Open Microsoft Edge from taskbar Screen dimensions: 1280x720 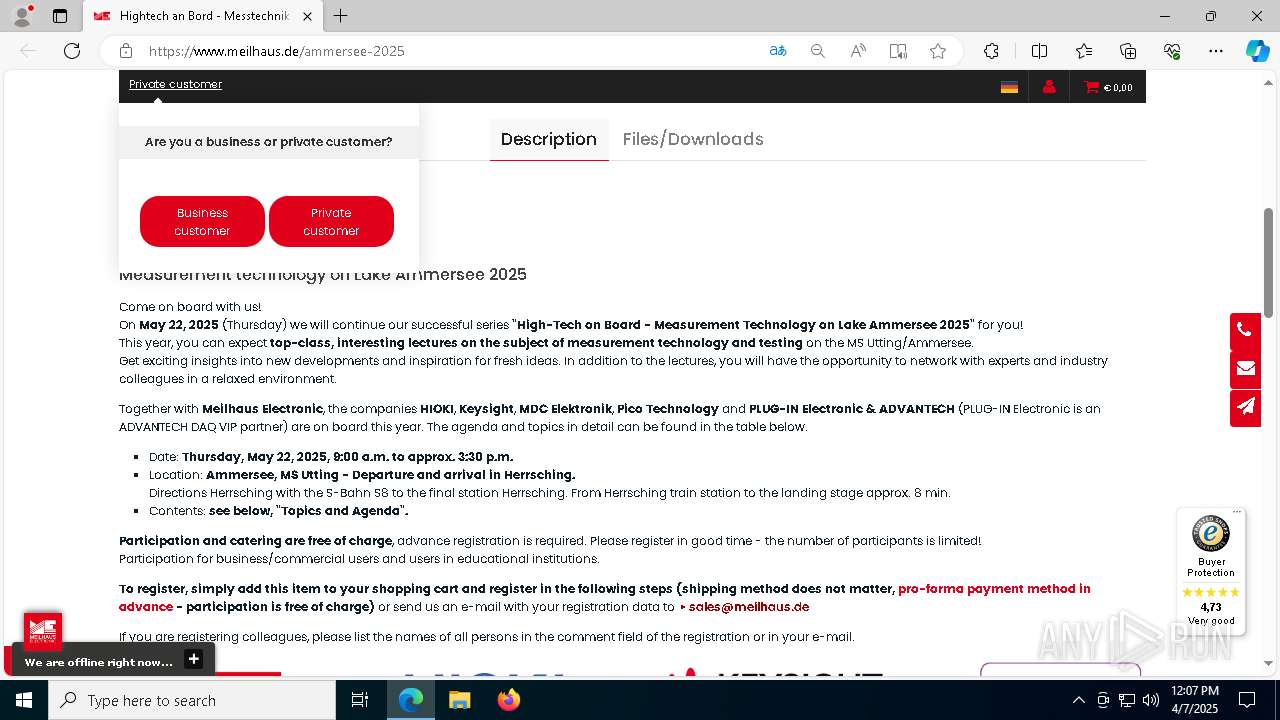(x=411, y=700)
